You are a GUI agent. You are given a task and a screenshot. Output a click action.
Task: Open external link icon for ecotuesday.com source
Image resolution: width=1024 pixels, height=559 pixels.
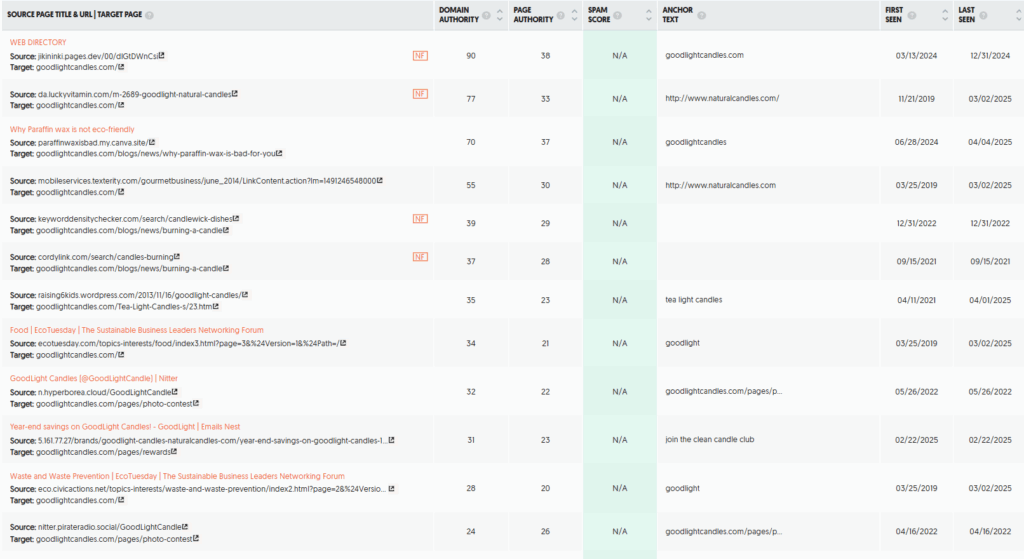(343, 343)
